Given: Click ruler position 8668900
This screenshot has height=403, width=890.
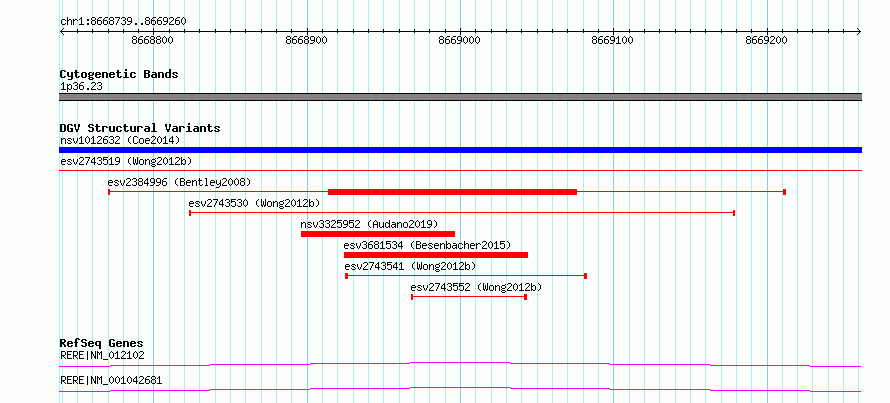Looking at the screenshot, I should [307, 40].
